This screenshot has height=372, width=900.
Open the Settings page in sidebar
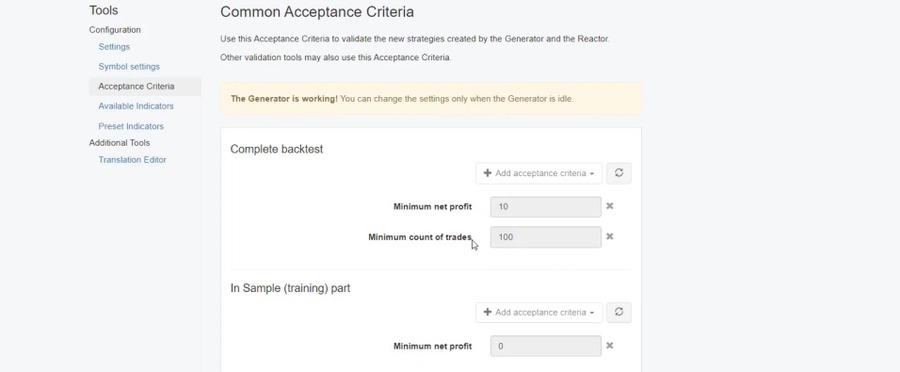pyautogui.click(x=114, y=46)
